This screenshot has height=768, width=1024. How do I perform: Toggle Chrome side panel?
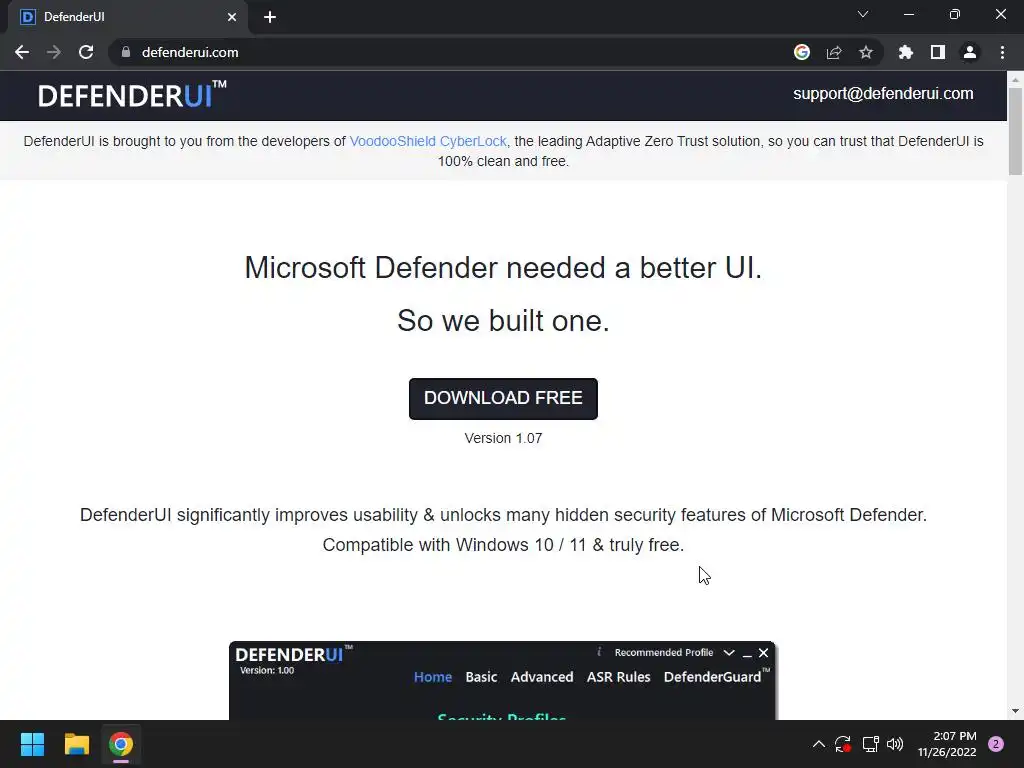pyautogui.click(x=938, y=52)
